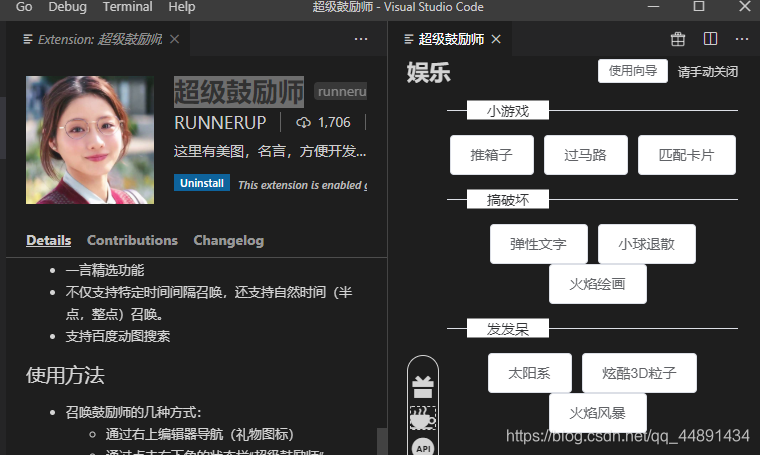760x455 pixels.
Task: Open the 太阳系 animation
Action: tap(529, 373)
